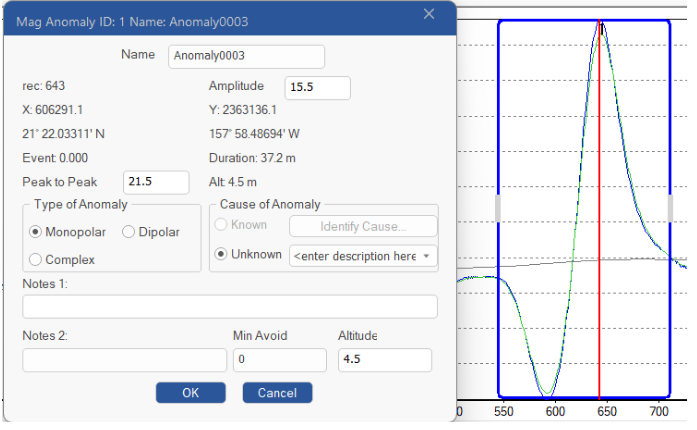Click the 700 axis label
Viewport: 697px width, 430px height.
tap(659, 412)
